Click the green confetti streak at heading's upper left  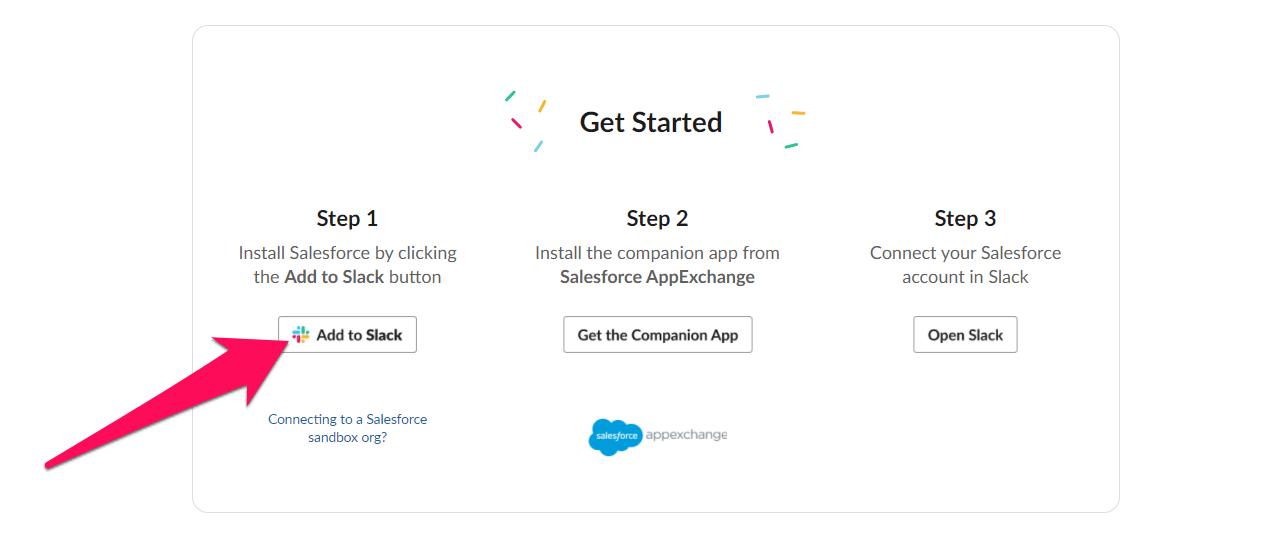[x=510, y=96]
